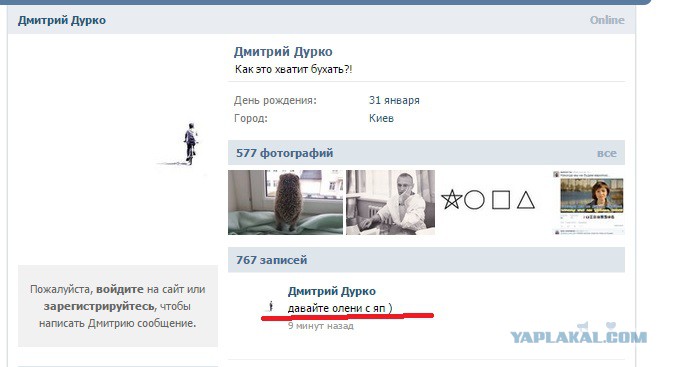Click the profile name in the top bar
This screenshot has width=673, height=367.
[62, 20]
